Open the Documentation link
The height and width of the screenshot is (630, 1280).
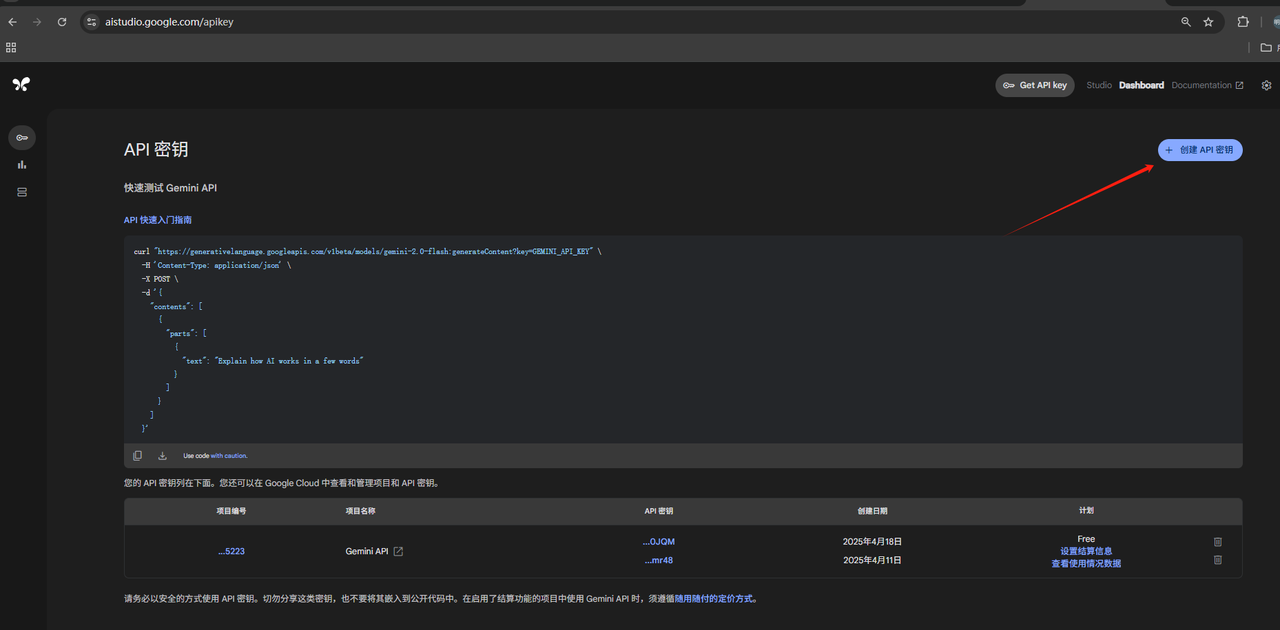(1207, 85)
